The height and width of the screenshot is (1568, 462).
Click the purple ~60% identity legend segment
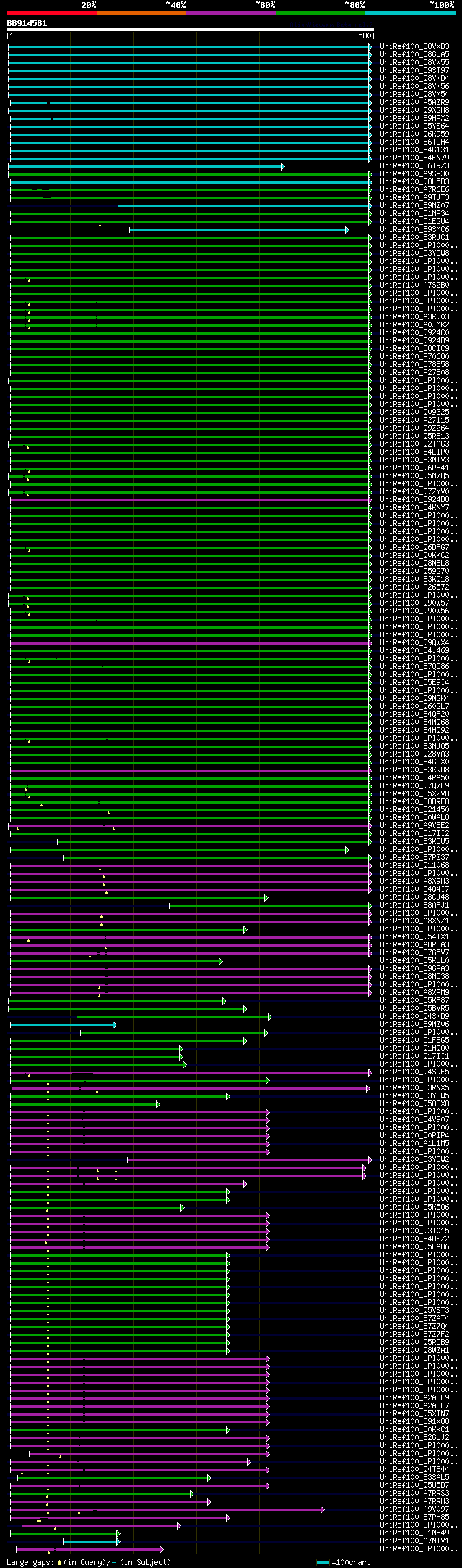coord(231,12)
